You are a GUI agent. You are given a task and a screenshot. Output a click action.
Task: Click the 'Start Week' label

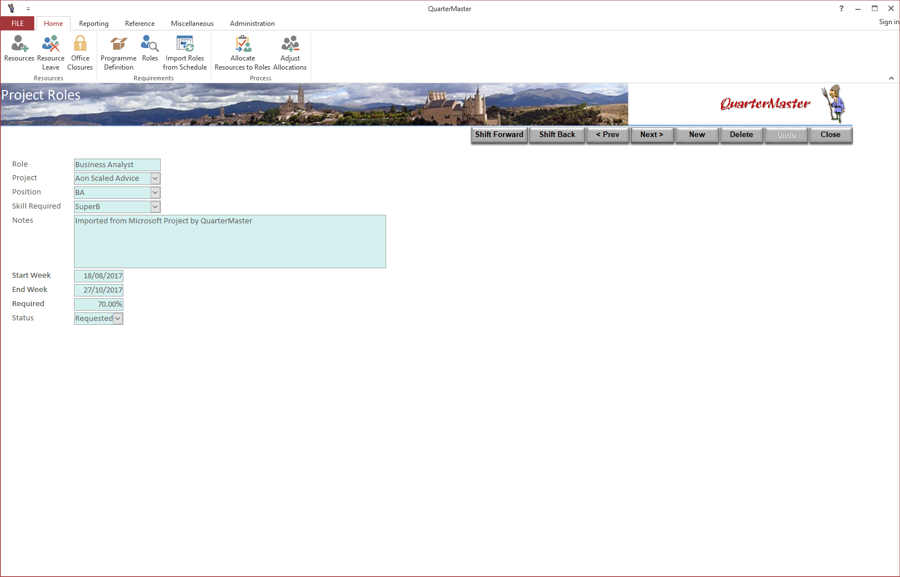31,276
